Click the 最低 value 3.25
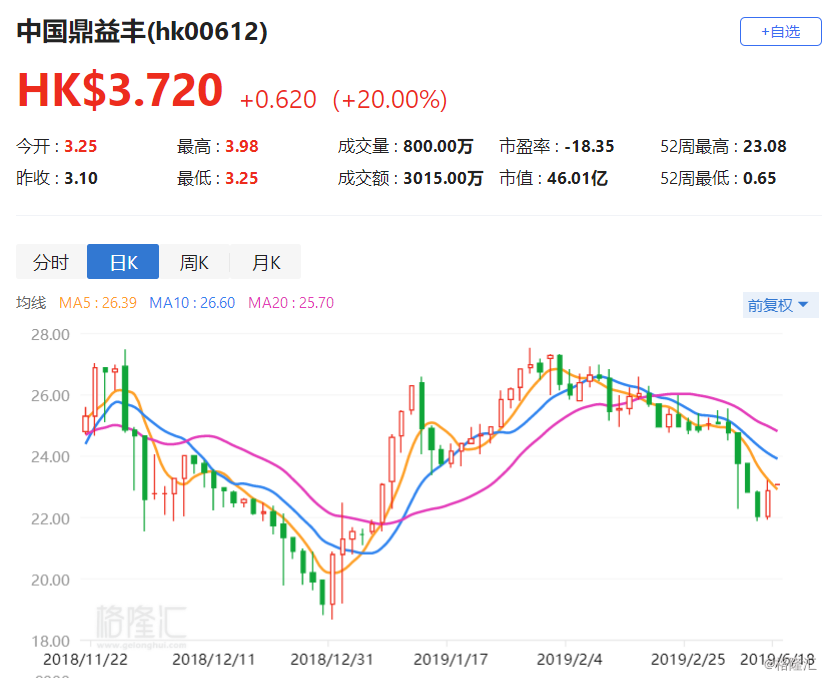824x678 pixels. pos(242,178)
